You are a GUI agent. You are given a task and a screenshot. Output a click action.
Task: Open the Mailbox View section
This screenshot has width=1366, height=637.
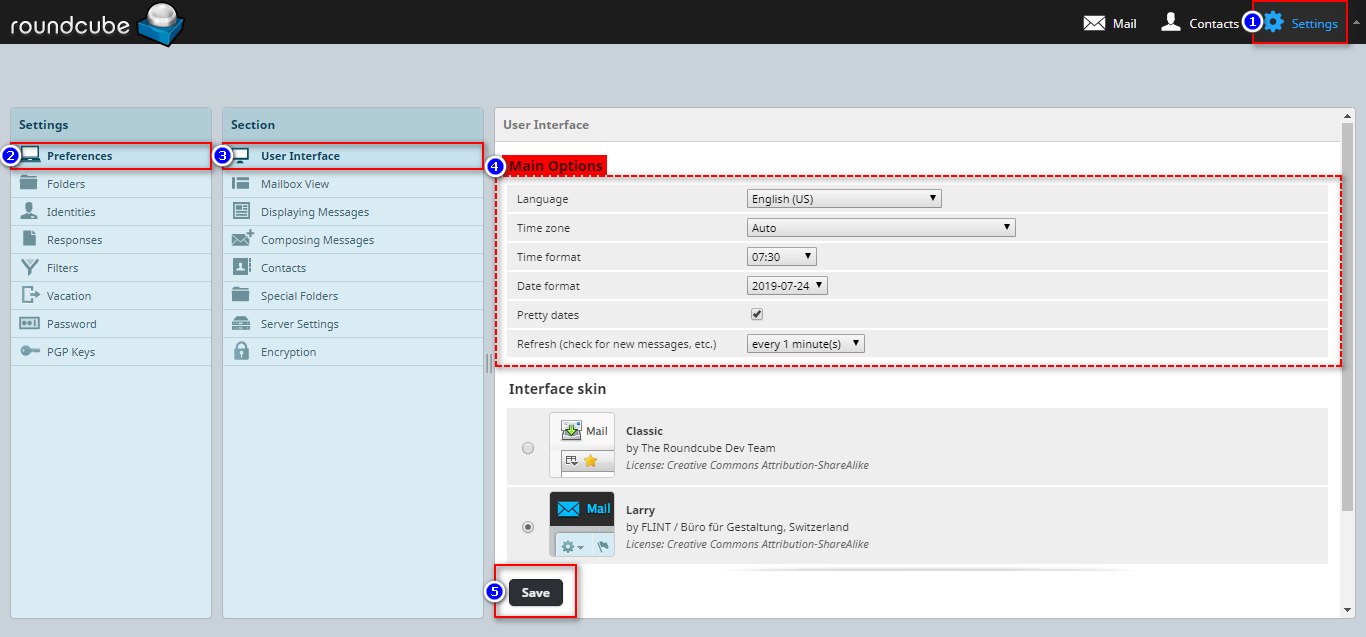[x=295, y=184]
